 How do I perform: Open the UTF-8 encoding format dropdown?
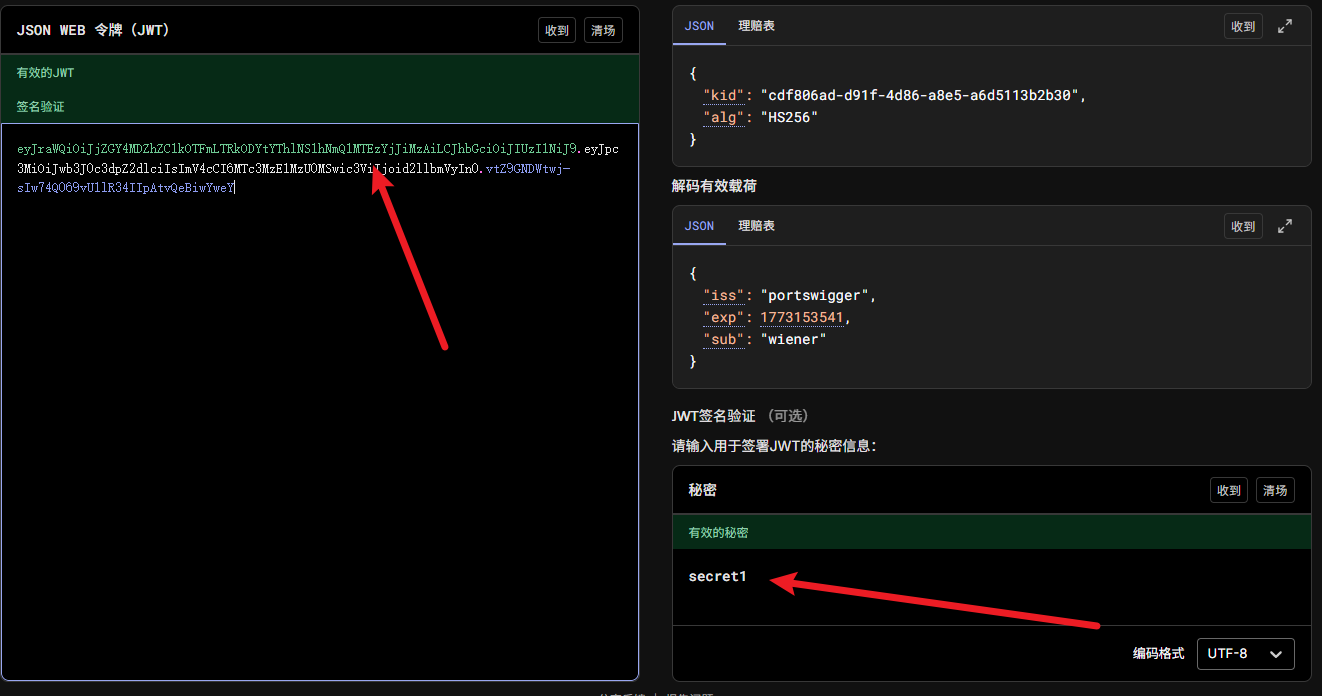[1245, 653]
